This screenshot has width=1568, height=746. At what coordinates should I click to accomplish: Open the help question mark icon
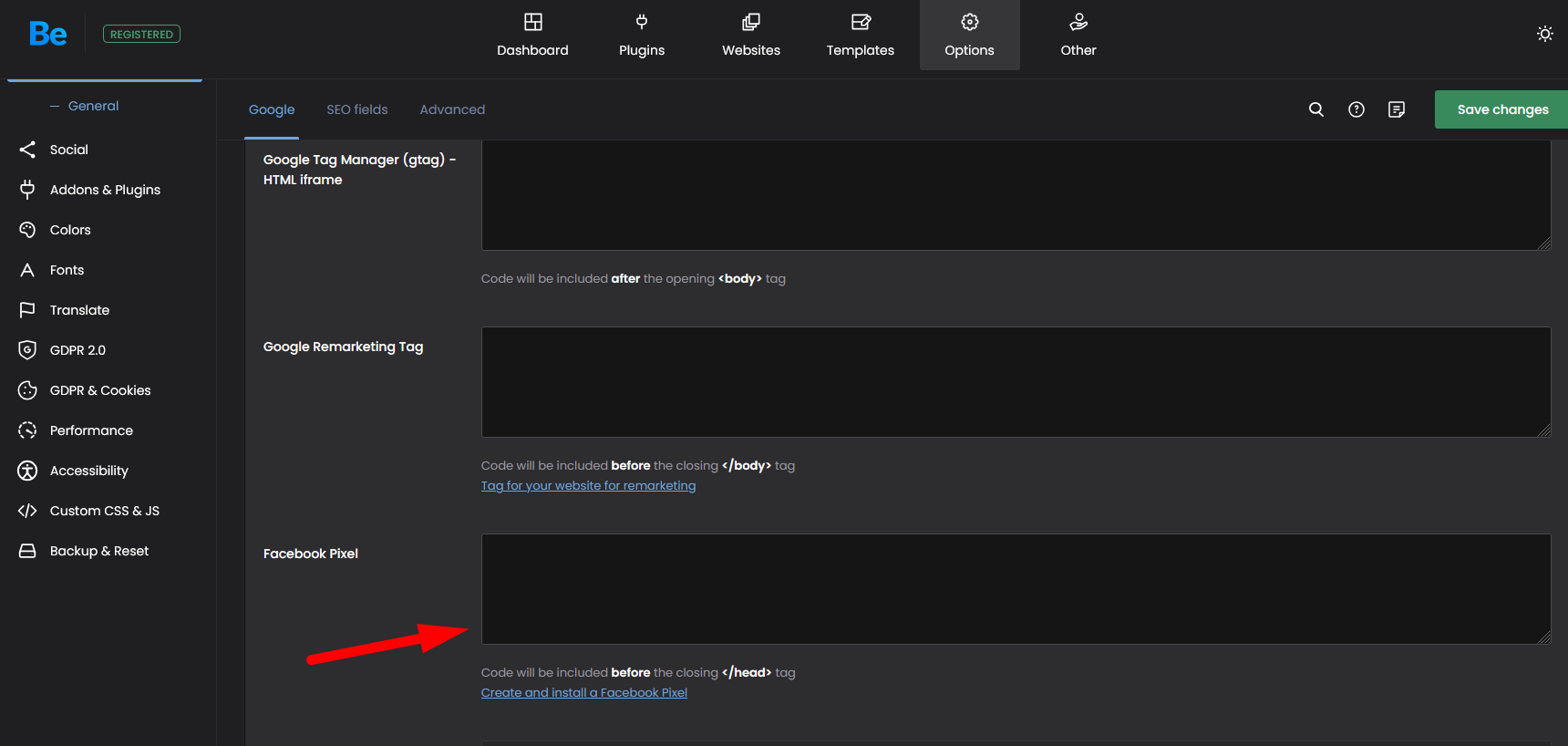click(1357, 109)
